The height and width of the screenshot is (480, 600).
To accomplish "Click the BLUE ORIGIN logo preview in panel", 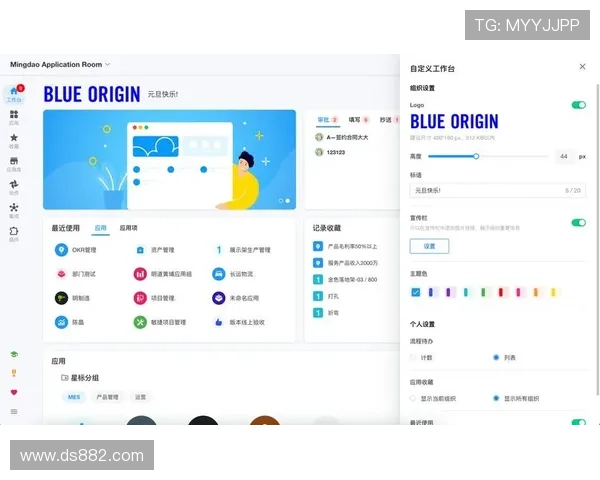I will point(454,122).
